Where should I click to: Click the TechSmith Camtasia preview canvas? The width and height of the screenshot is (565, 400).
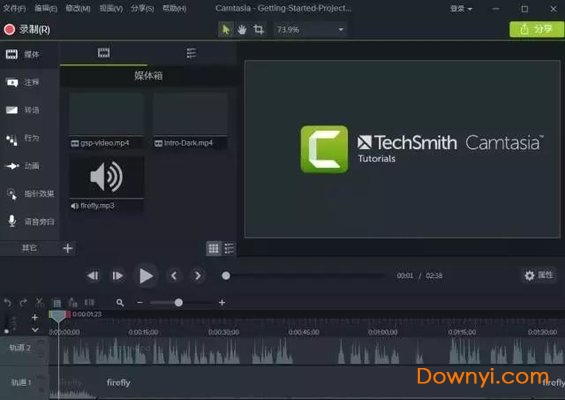tap(402, 149)
